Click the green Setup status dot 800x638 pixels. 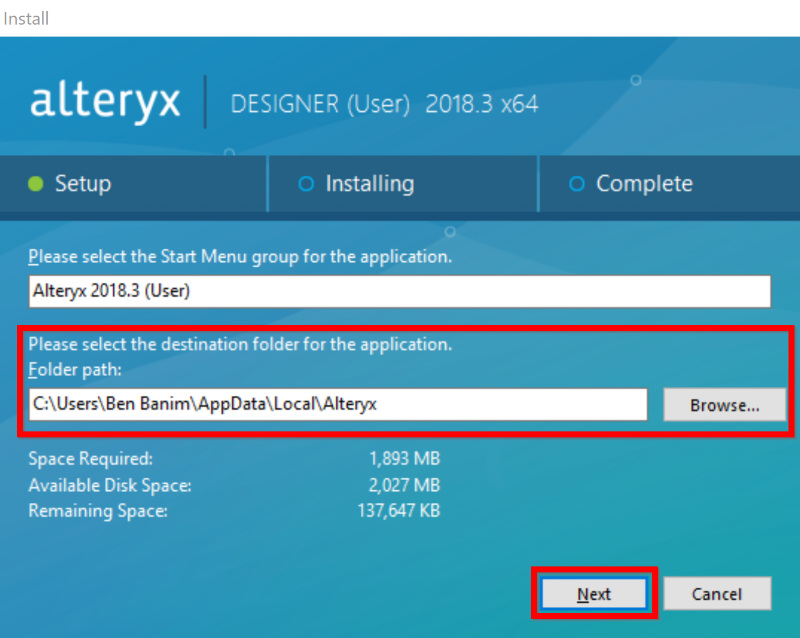(x=36, y=184)
